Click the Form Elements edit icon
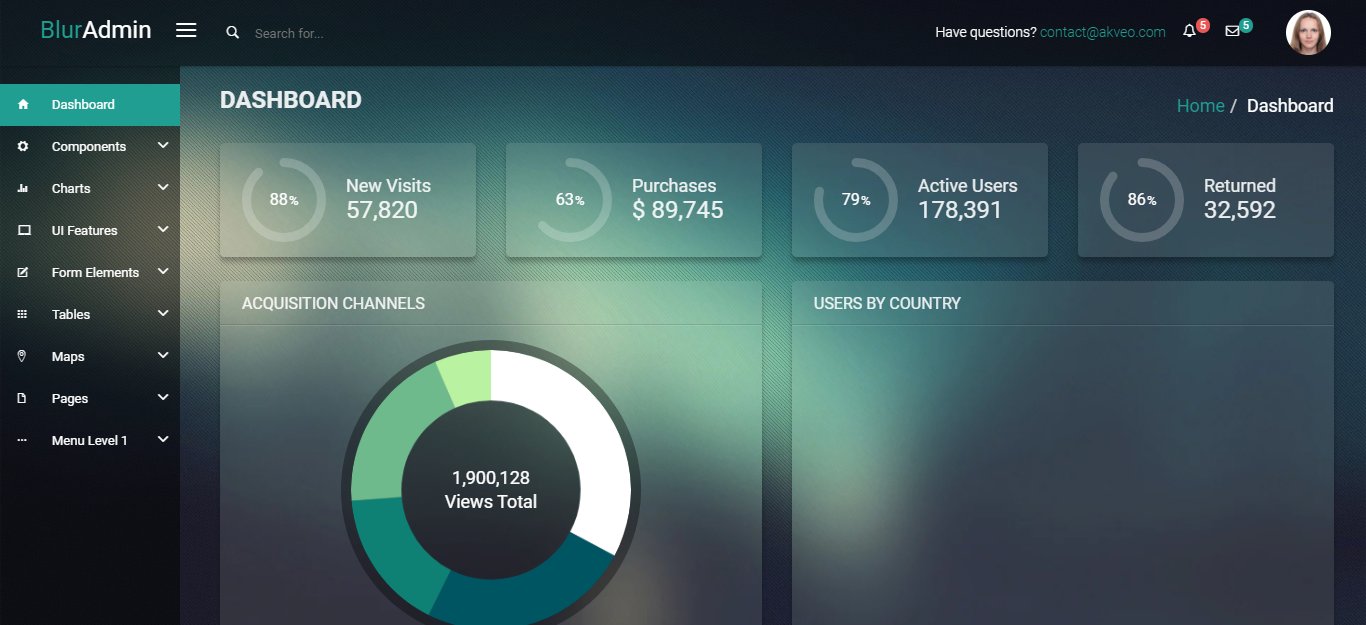1366x625 pixels. 24,272
